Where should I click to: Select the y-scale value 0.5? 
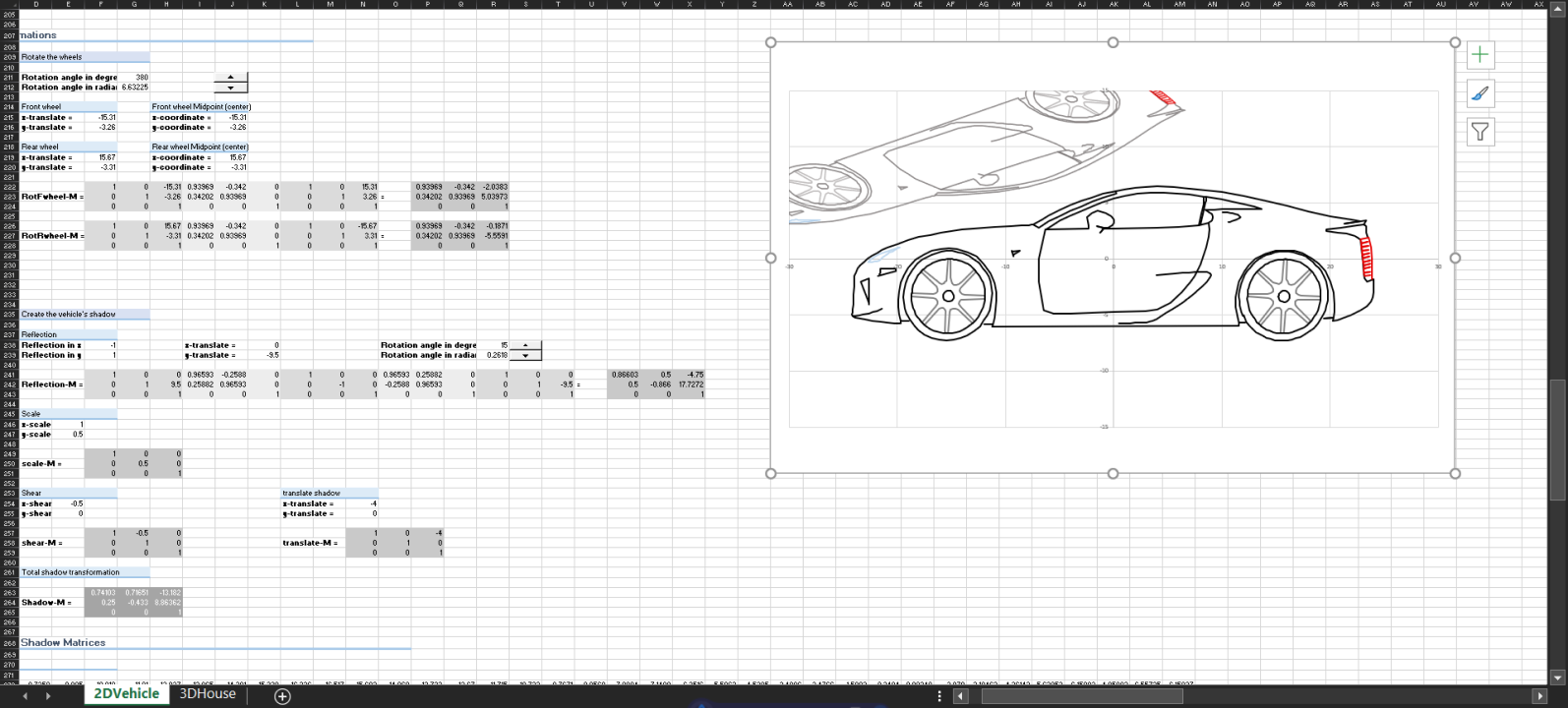(69, 434)
